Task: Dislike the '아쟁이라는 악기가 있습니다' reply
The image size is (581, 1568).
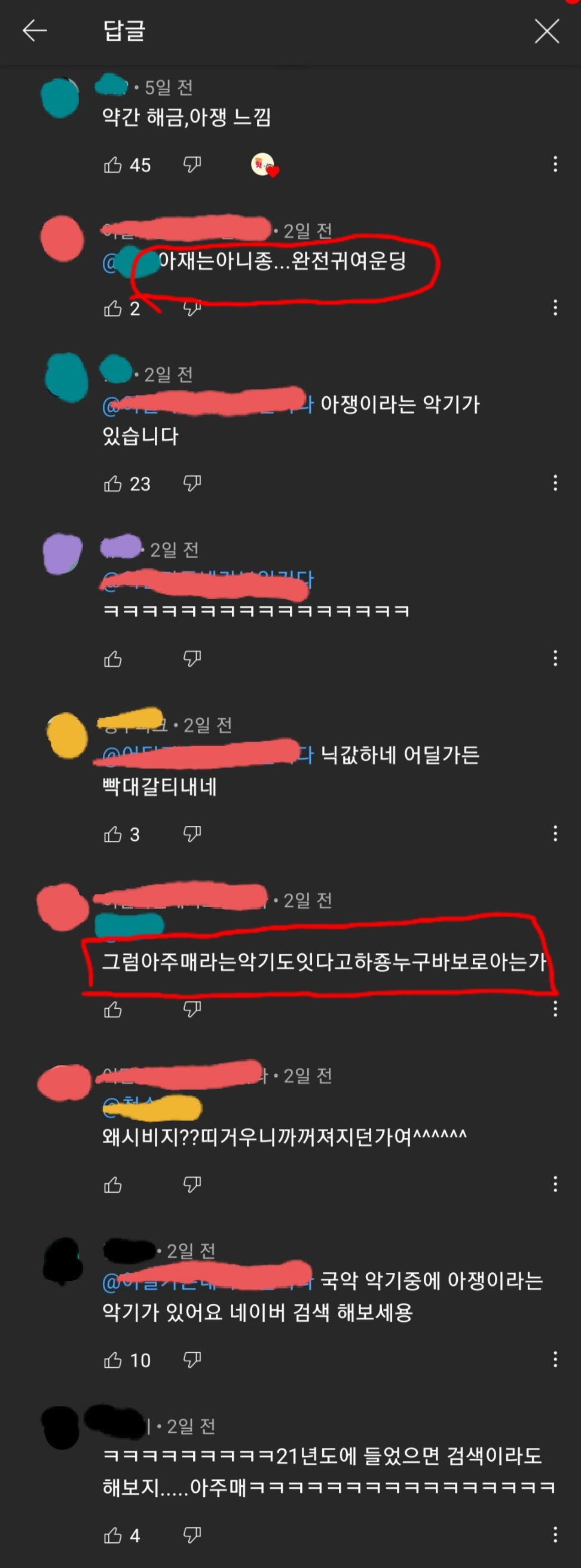Action: coord(192,483)
